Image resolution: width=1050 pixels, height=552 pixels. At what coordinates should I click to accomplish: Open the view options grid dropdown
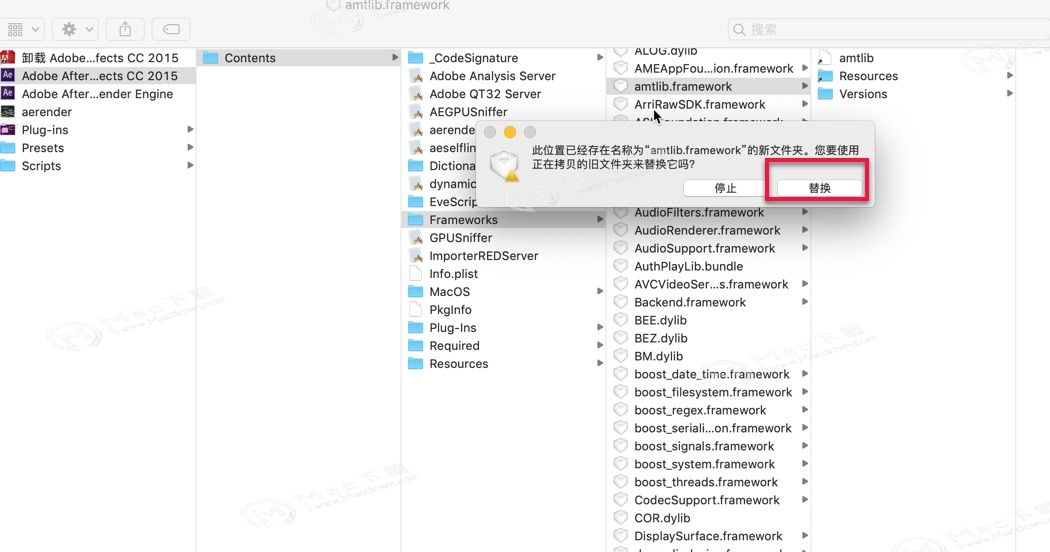[x=22, y=29]
